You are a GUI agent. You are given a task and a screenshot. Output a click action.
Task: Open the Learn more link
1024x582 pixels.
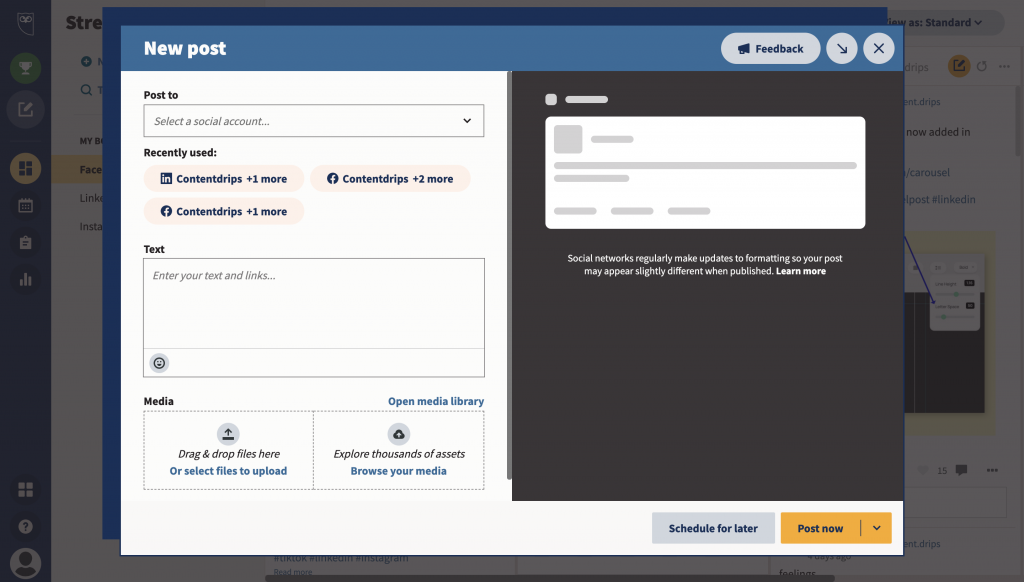tap(800, 271)
